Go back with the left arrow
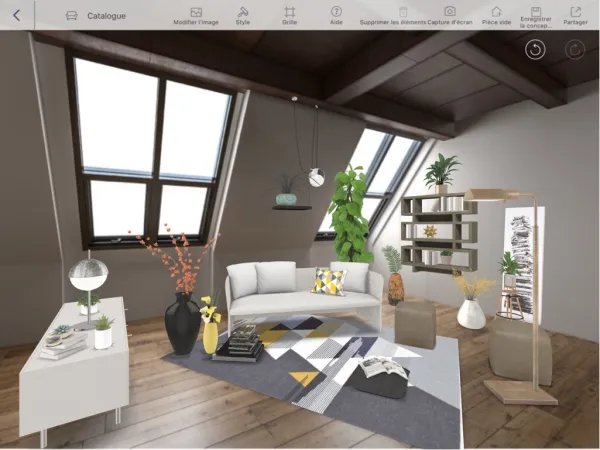The image size is (600, 450). tap(16, 15)
